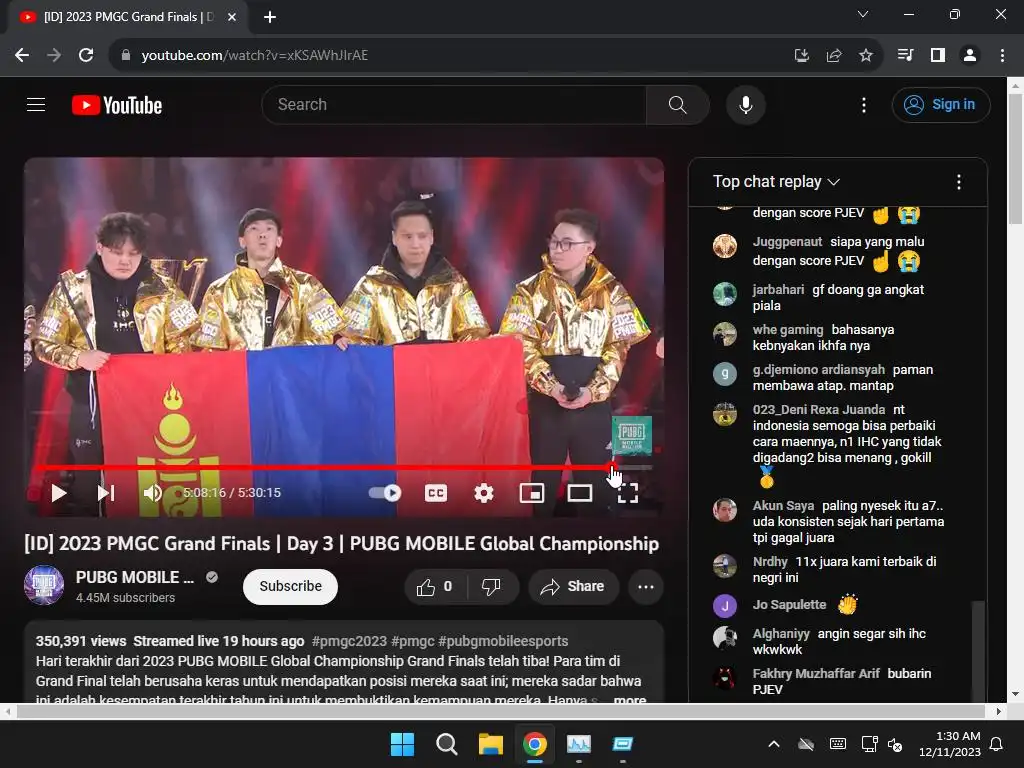Focus the YouTube Search field
Image resolution: width=1024 pixels, height=768 pixels.
[455, 104]
